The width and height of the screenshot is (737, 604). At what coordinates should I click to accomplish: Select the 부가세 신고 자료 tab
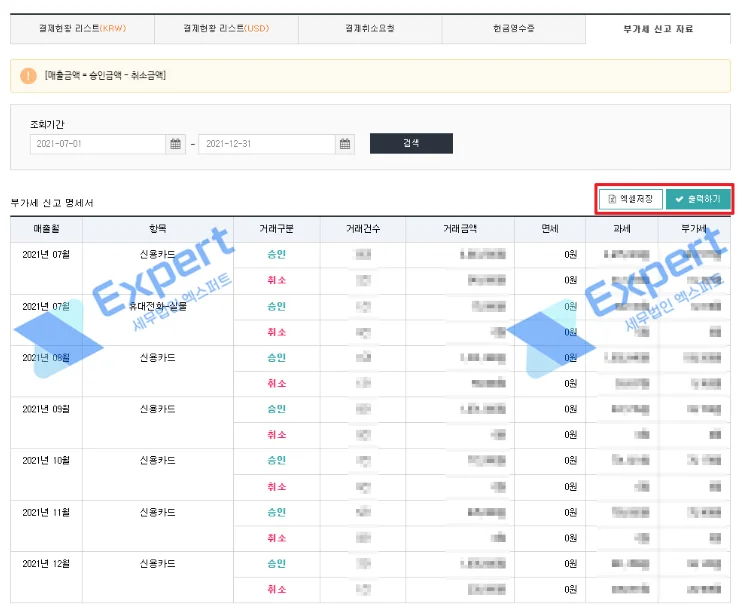(x=658, y=28)
